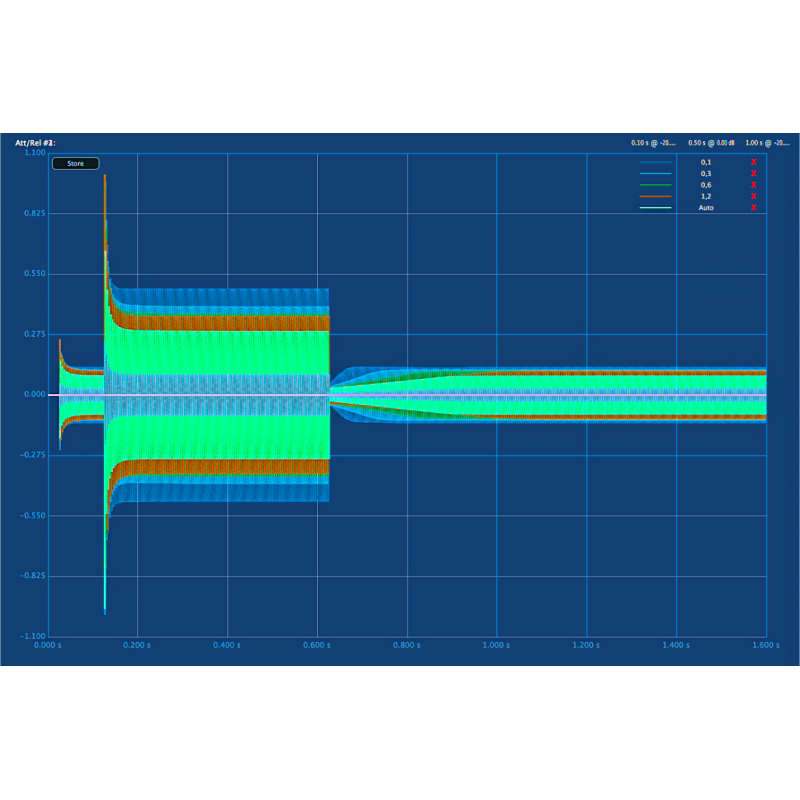Click the light blue "0,1" line swatch
800x800 pixels.
coord(655,162)
